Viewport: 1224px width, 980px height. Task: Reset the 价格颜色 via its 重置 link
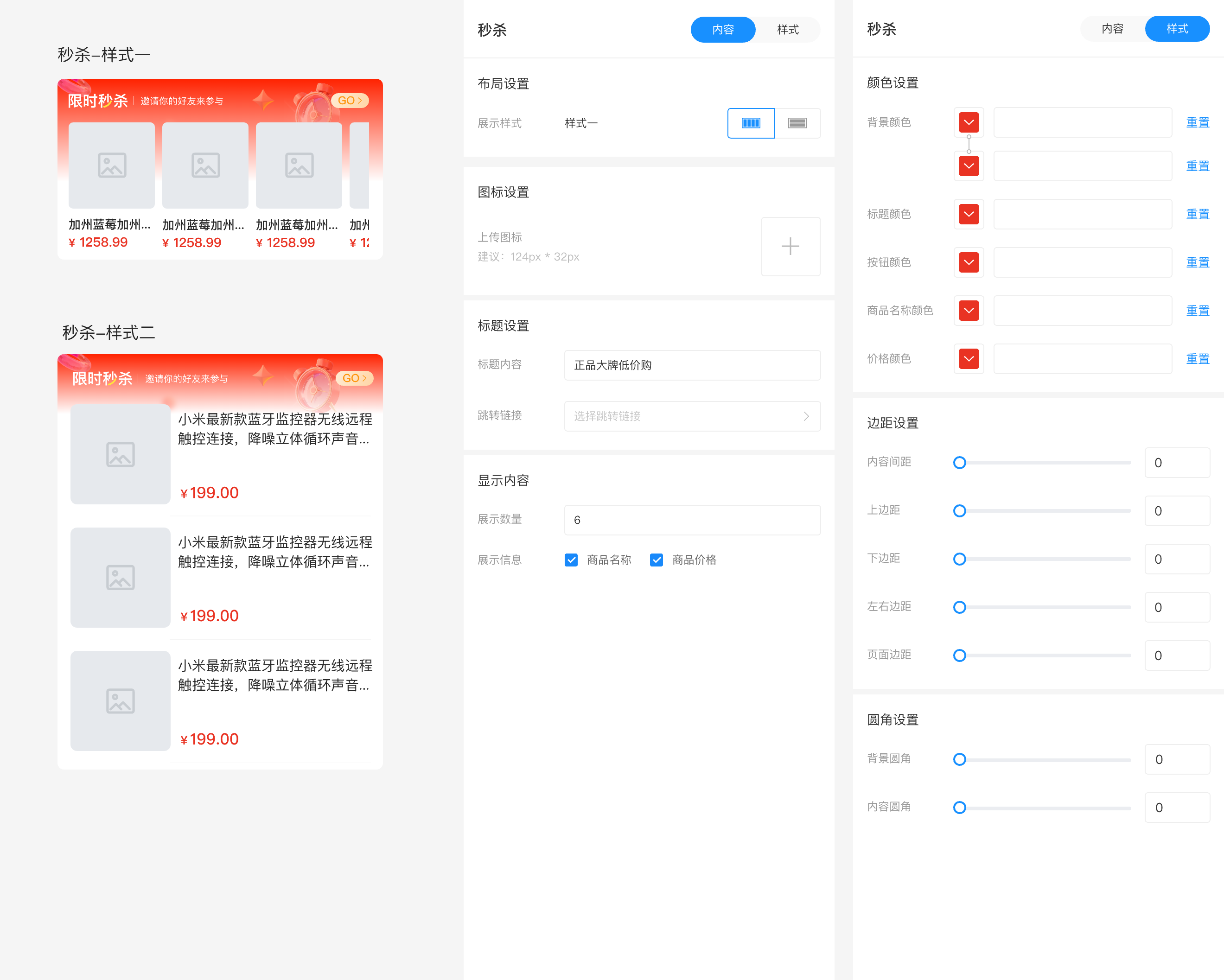click(1198, 358)
